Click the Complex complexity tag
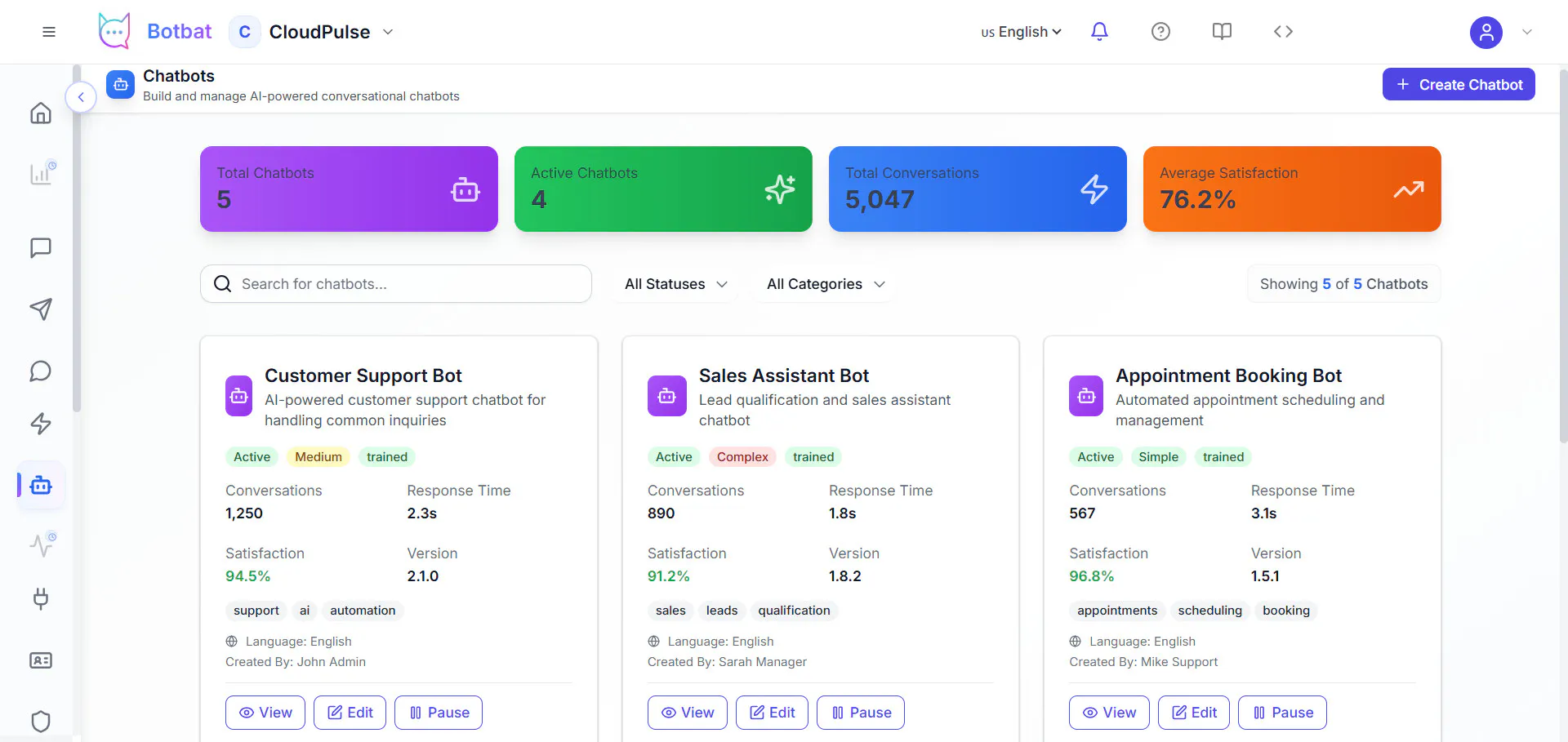The image size is (1568, 742). click(742, 457)
